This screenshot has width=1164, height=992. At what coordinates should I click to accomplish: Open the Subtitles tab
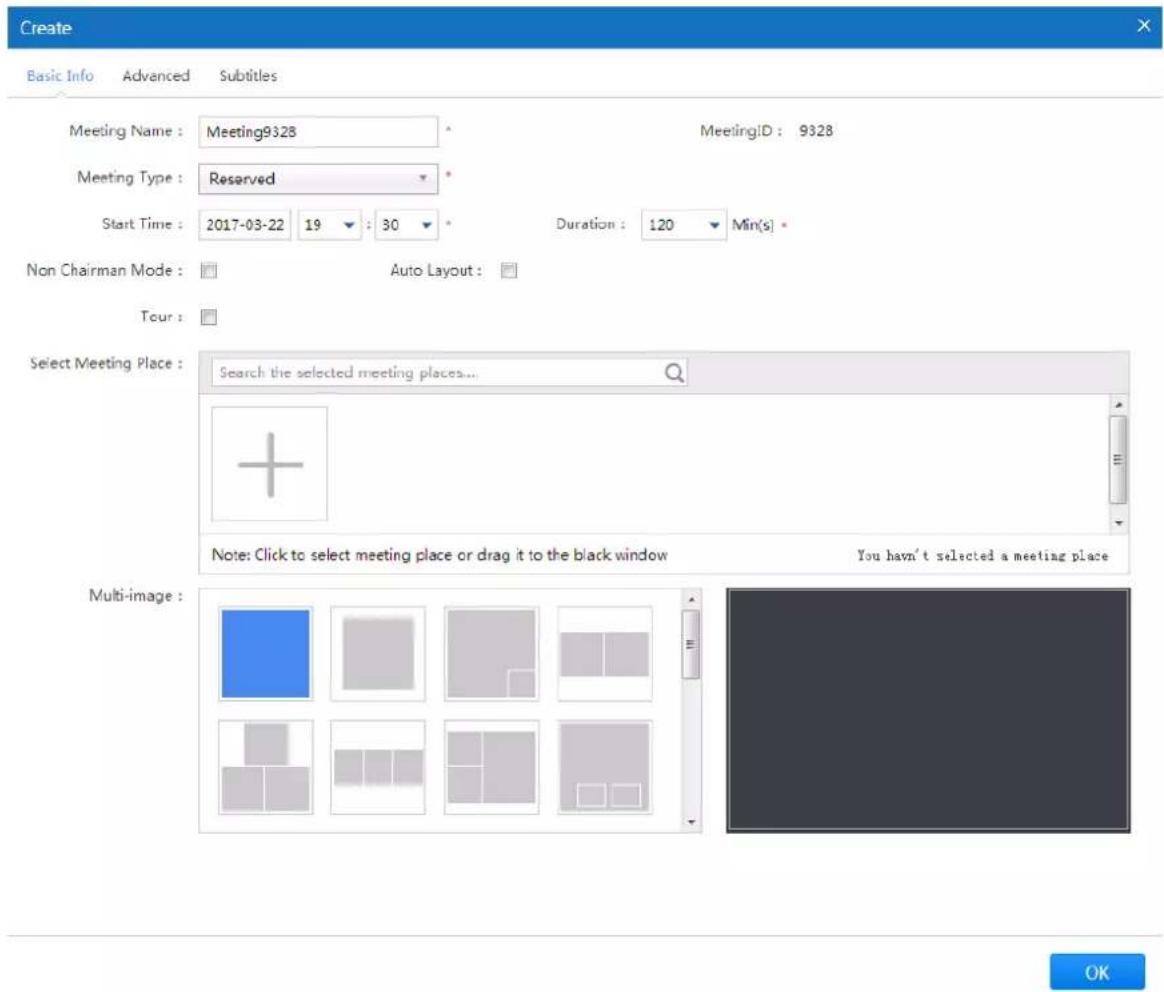pyautogui.click(x=248, y=76)
